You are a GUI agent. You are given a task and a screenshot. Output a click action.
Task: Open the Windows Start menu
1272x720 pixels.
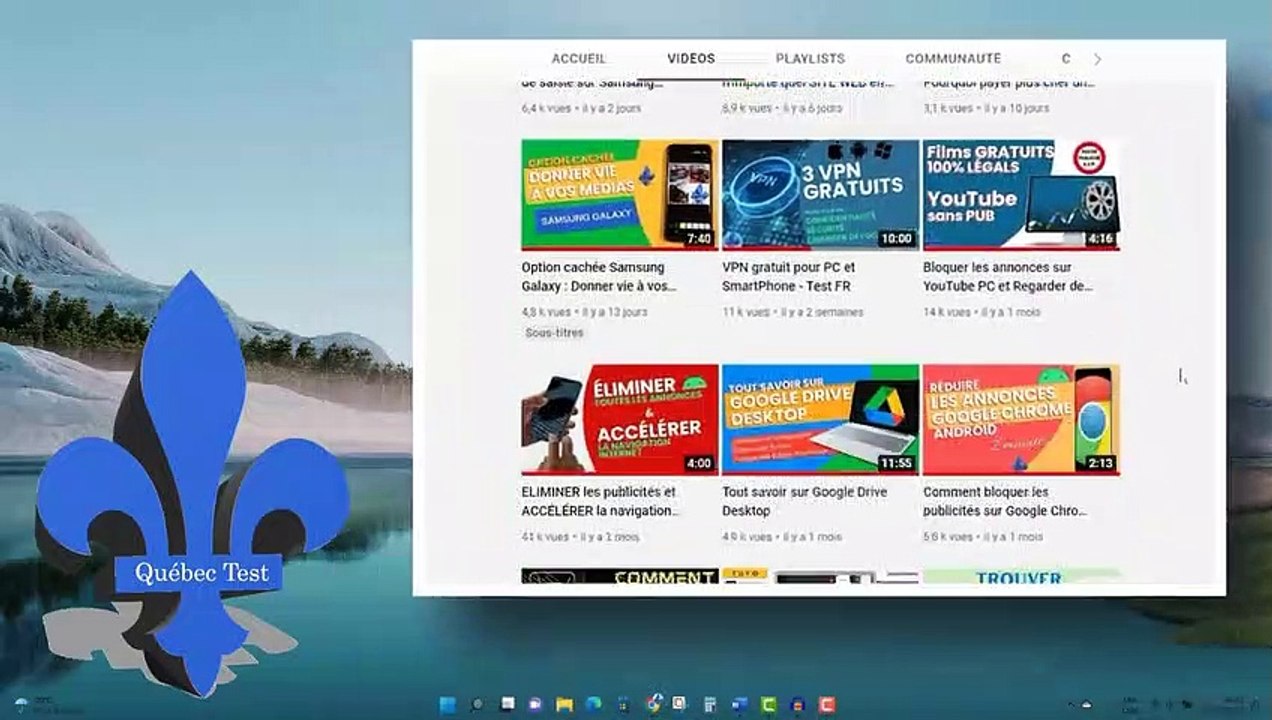click(x=447, y=704)
